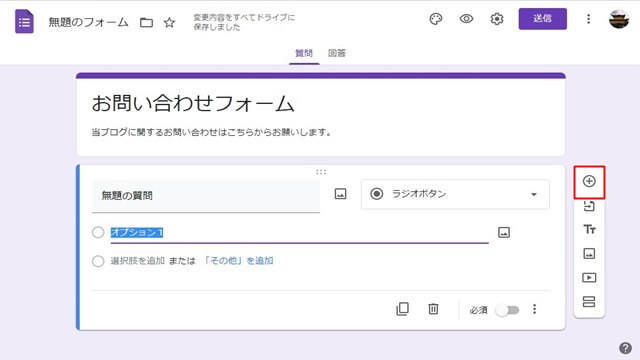Toggle the 必須 required switch
Viewport: 640px width, 360px height.
click(507, 310)
